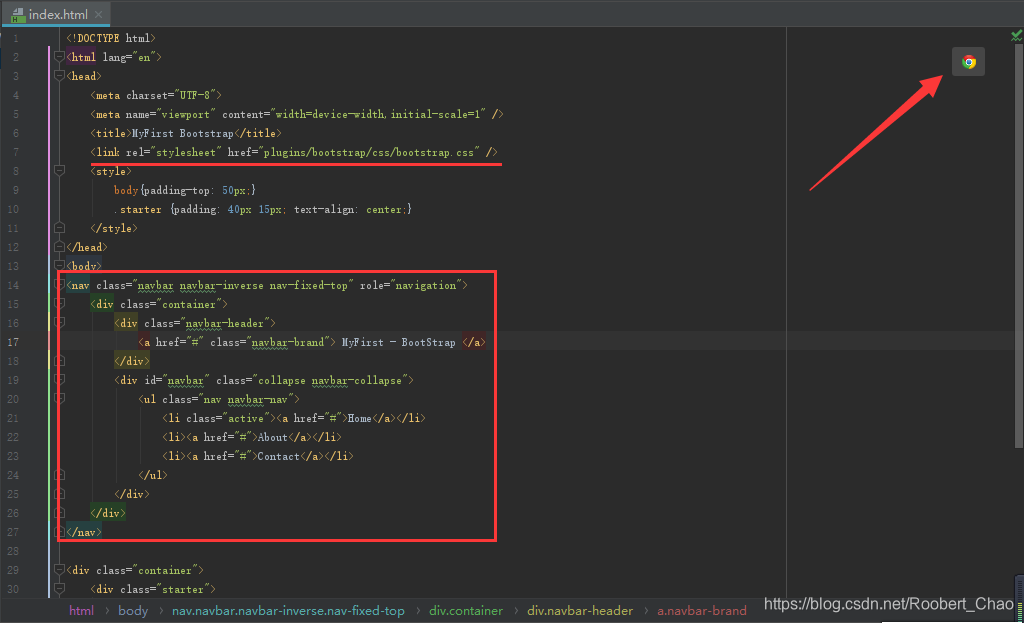Click the 'UTF-8' charset value

click(198, 95)
